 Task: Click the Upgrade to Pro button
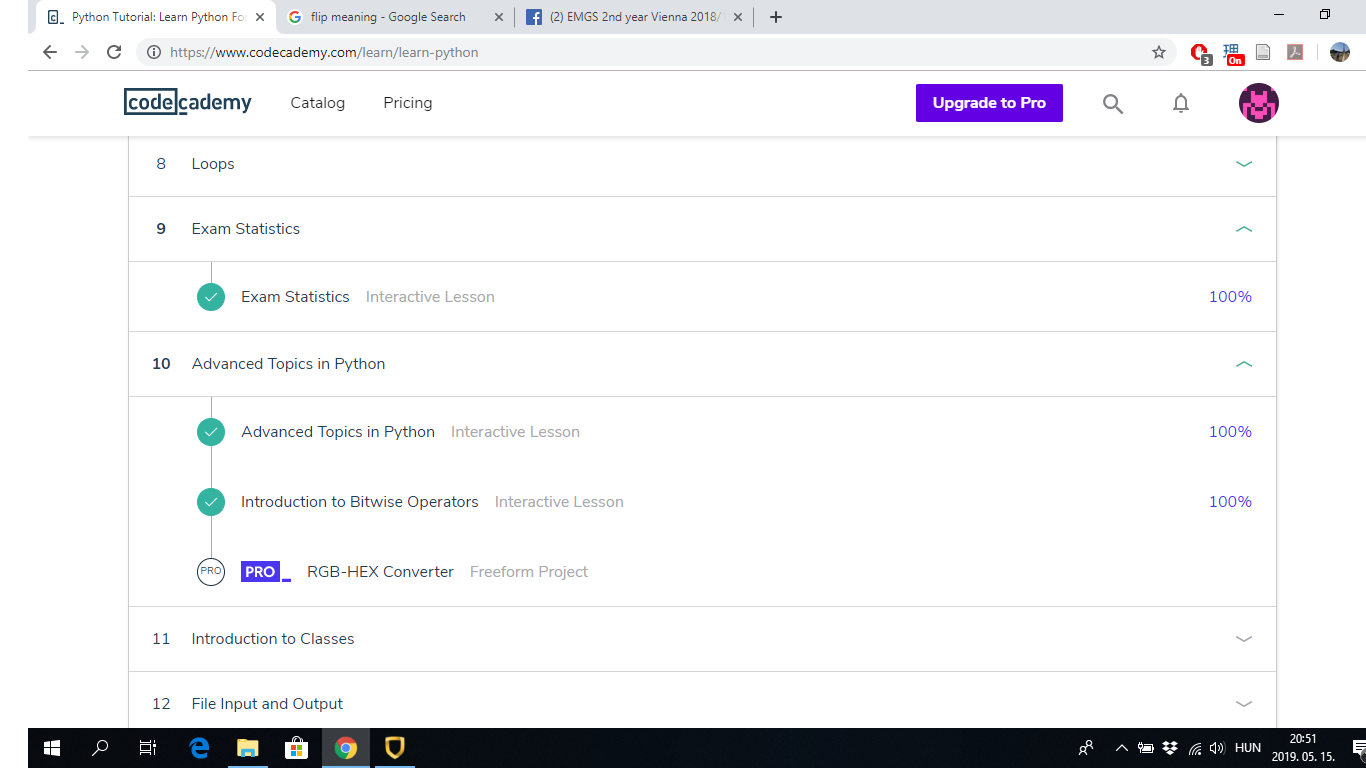[x=989, y=103]
